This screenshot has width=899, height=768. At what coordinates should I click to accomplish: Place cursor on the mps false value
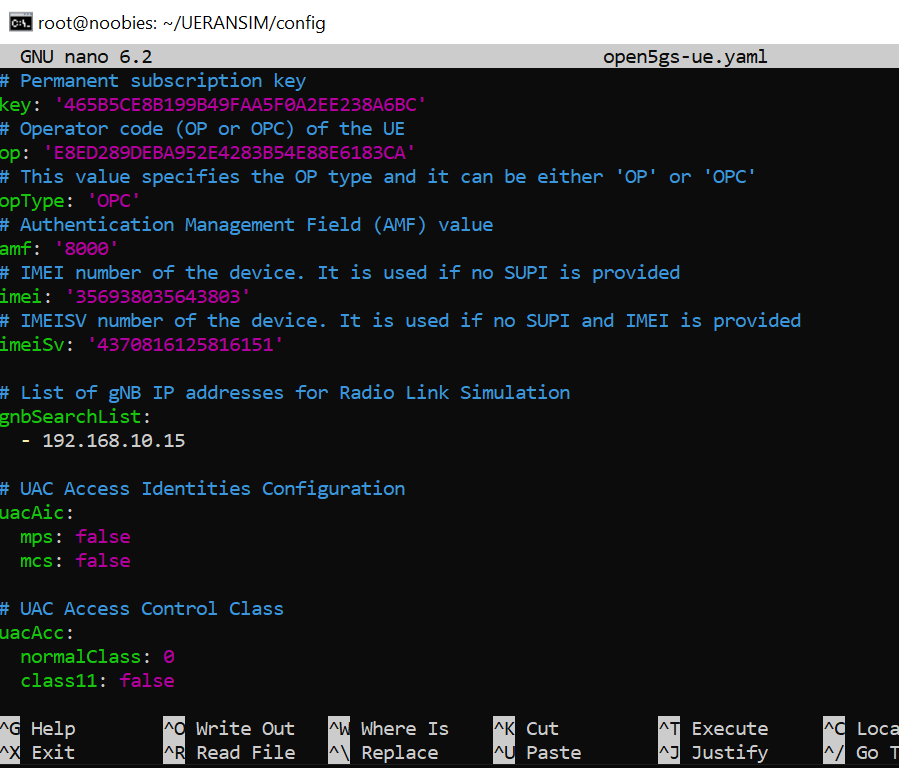[102, 536]
